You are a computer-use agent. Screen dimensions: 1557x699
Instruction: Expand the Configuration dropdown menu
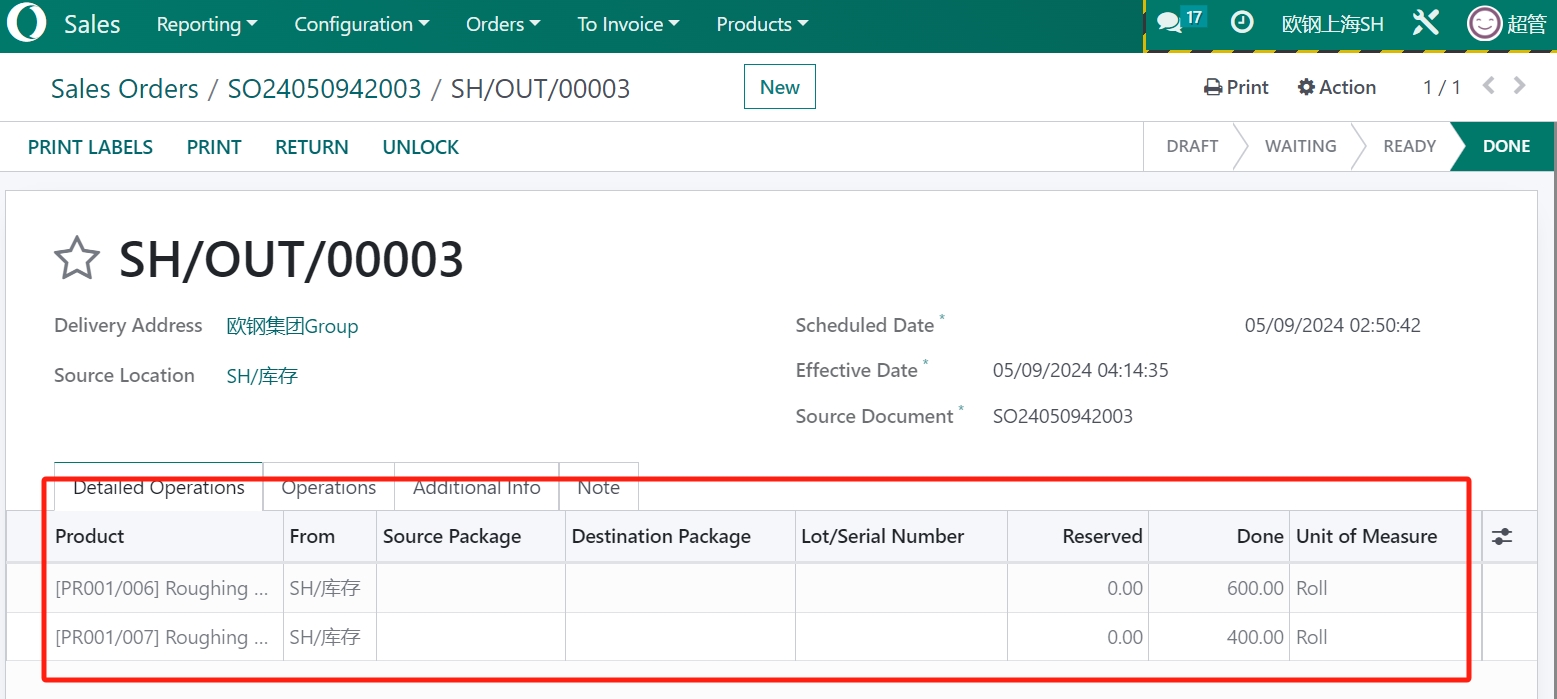[361, 24]
